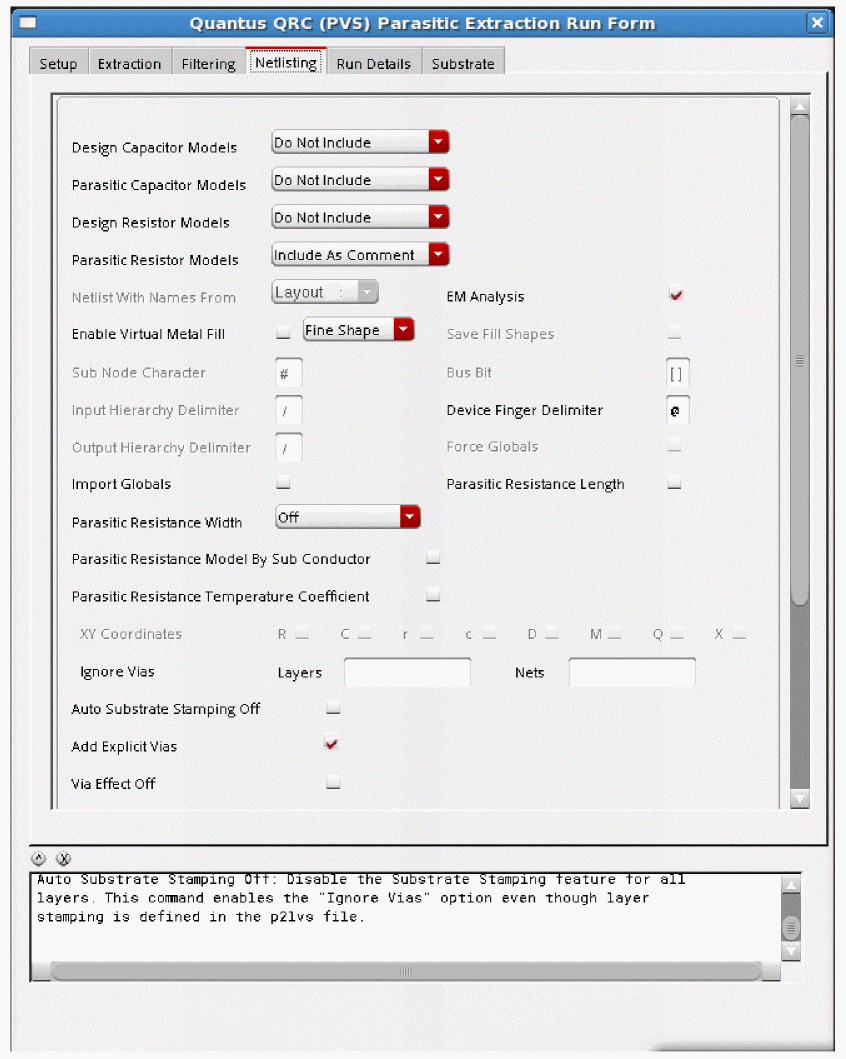846x1059 pixels.
Task: Expand Parasitic Resistance Width Off dropdown
Action: click(x=348, y=517)
